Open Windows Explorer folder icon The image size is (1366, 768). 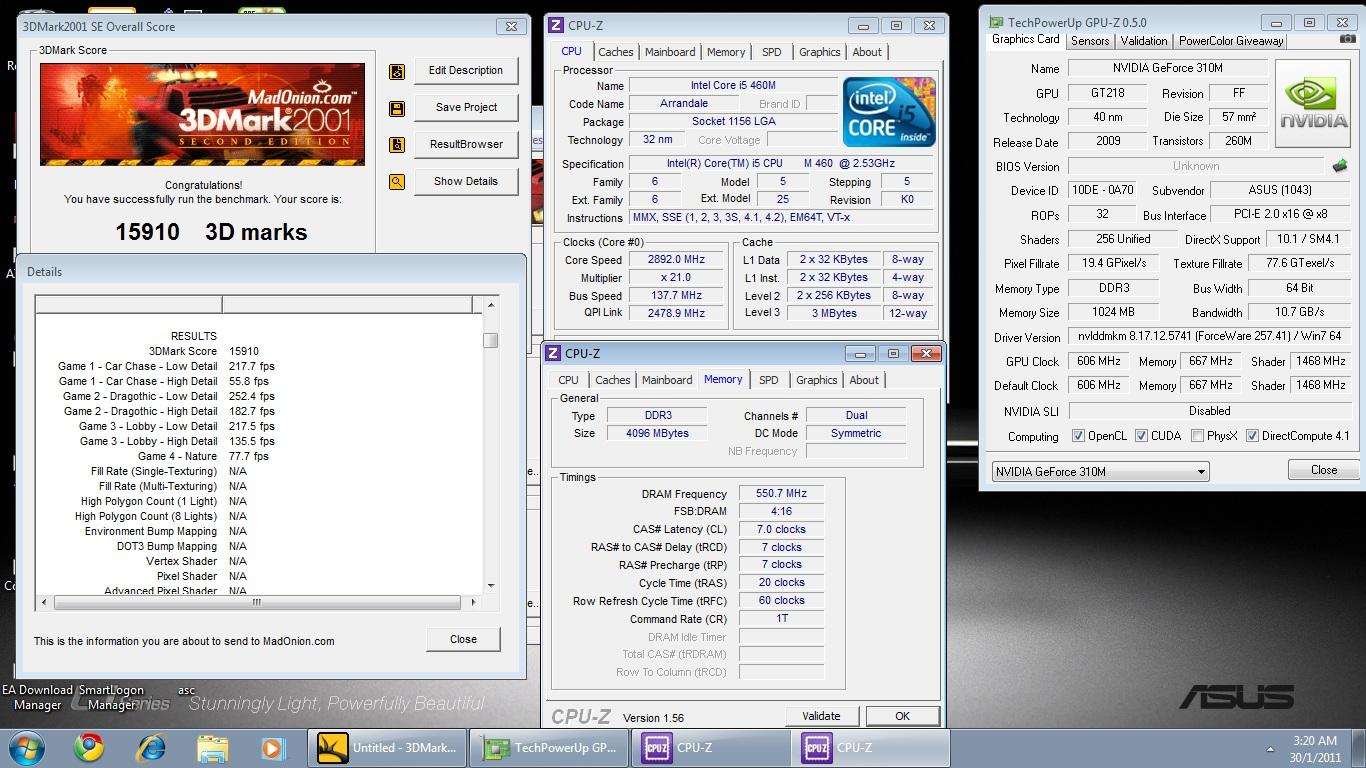coord(212,748)
